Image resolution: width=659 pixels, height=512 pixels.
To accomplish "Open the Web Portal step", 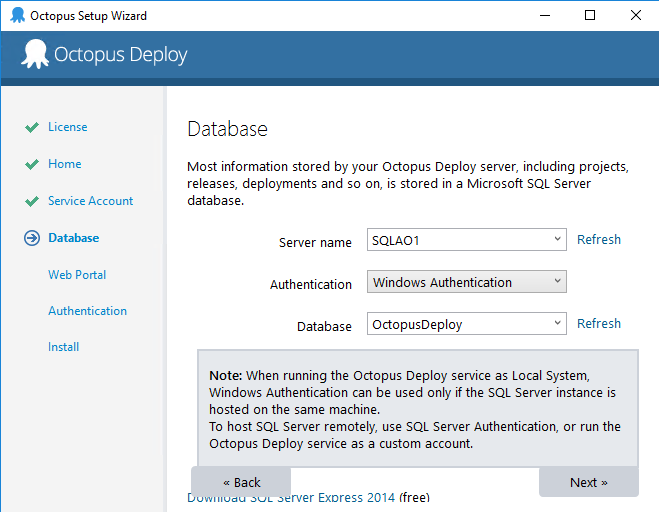I will [x=77, y=274].
